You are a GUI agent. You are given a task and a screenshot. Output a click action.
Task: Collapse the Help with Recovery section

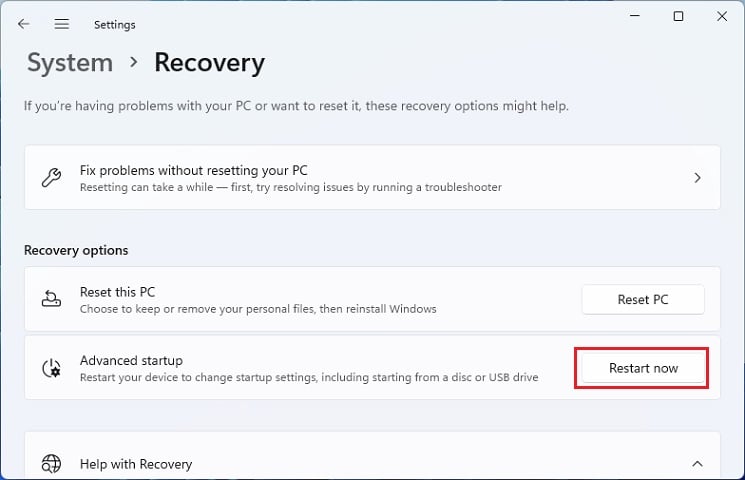click(697, 464)
